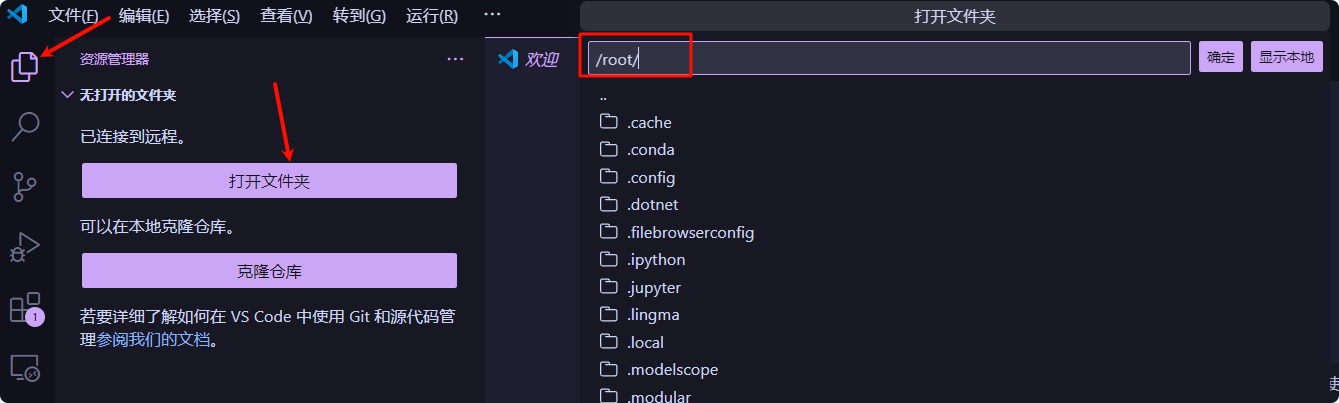Expand the menu bar overflow ellipsis

click(x=491, y=15)
